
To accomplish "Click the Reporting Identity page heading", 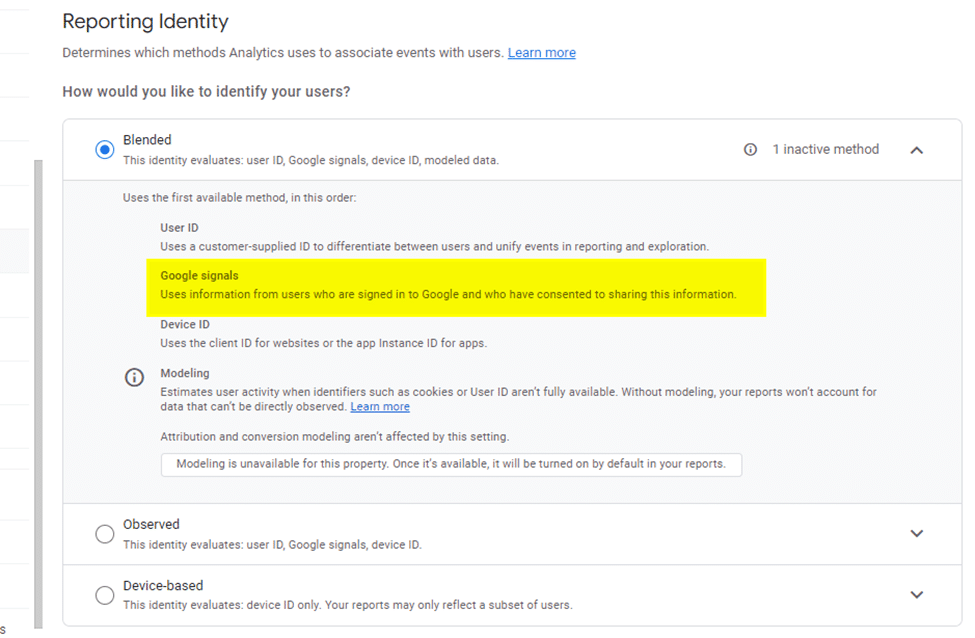I will pyautogui.click(x=145, y=21).
